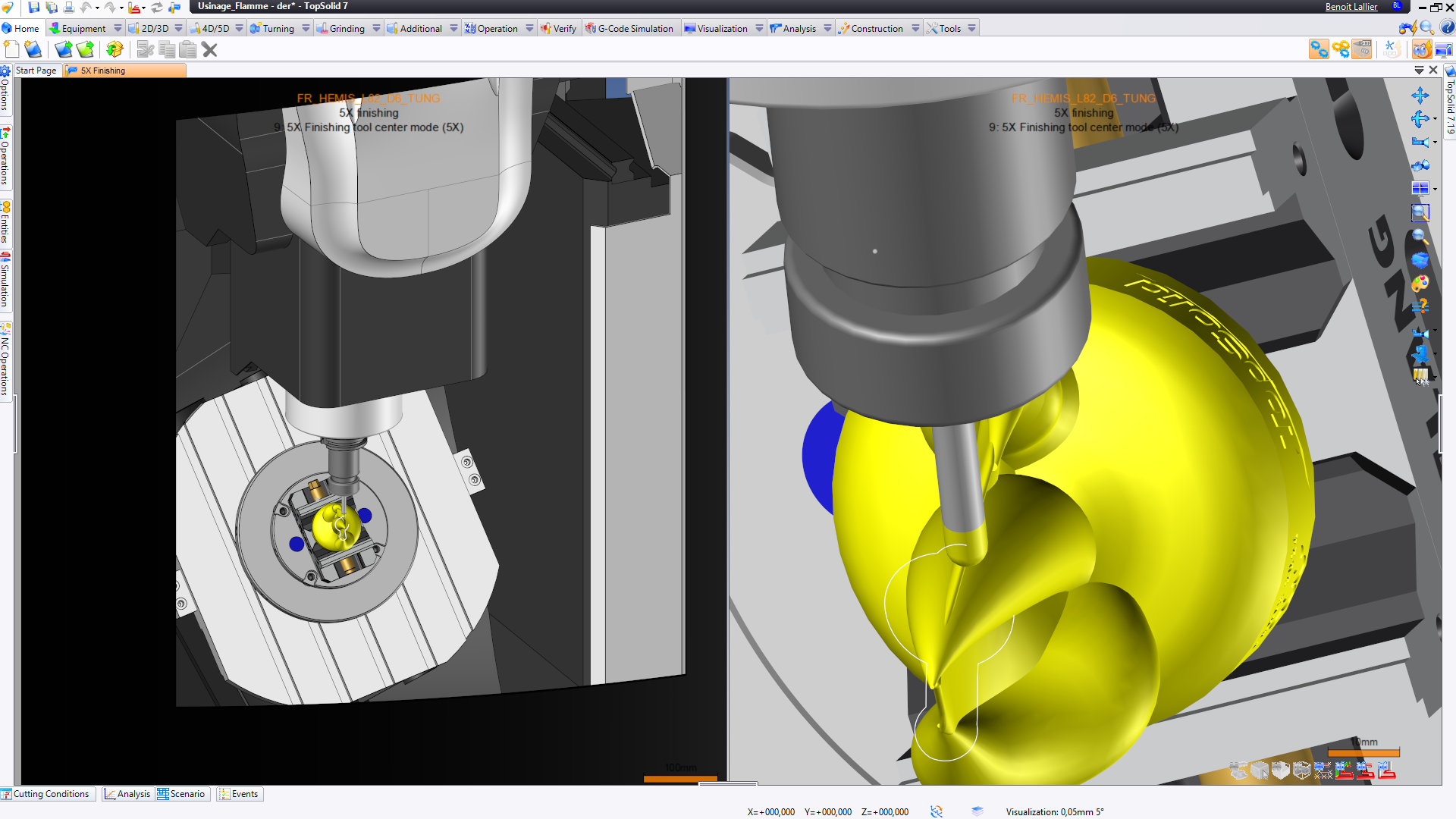The width and height of the screenshot is (1456, 819).
Task: Click the search magnifier icon near Help
Action: pos(1426,28)
